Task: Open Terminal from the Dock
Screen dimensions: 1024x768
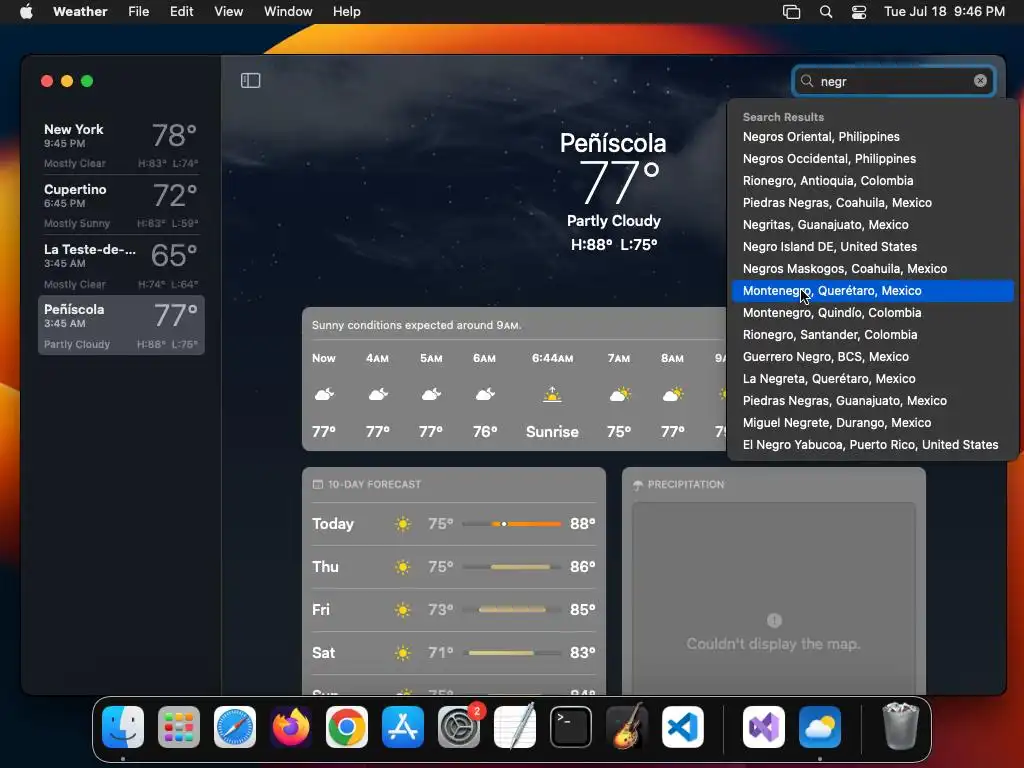Action: (571, 727)
